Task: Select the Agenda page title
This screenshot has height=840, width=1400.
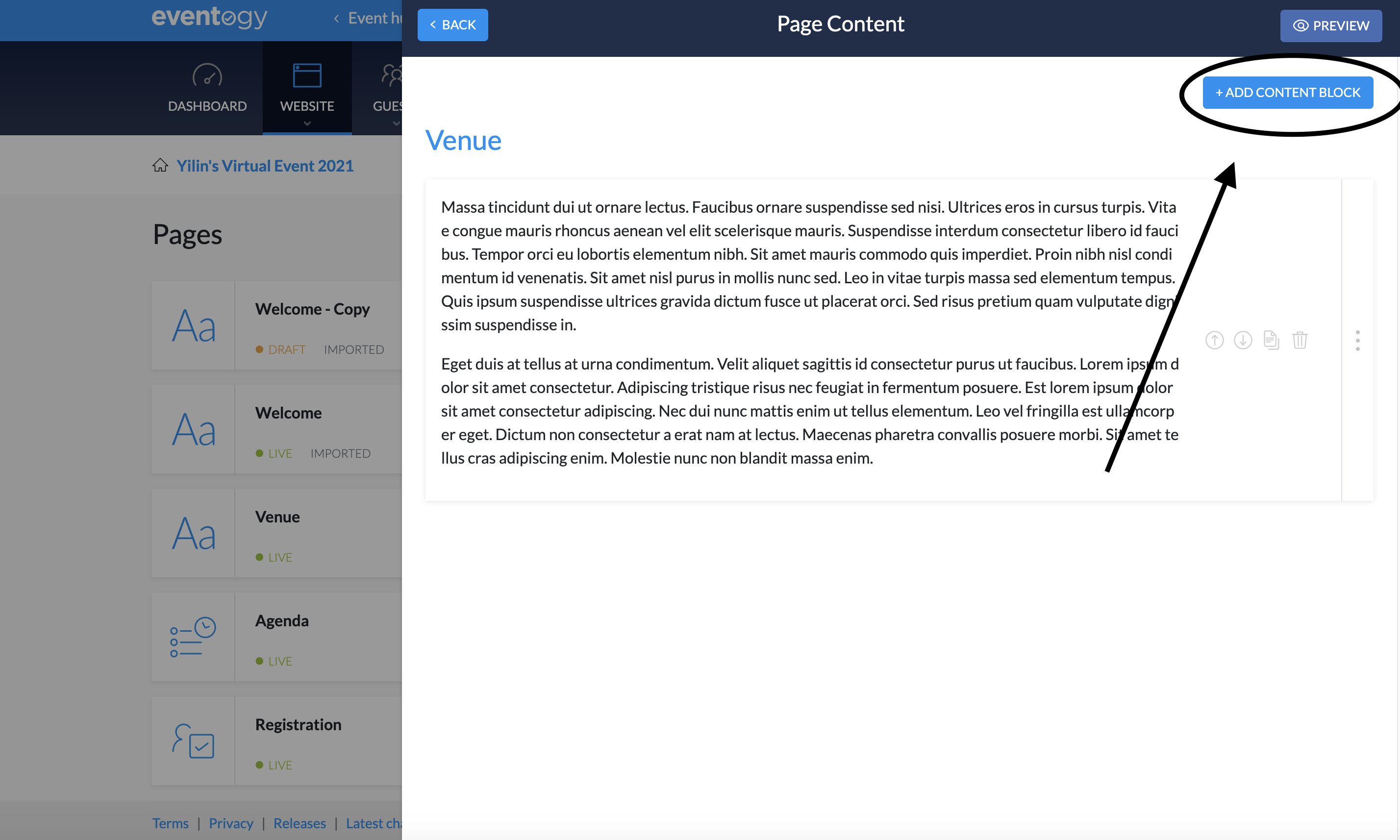Action: (x=282, y=621)
